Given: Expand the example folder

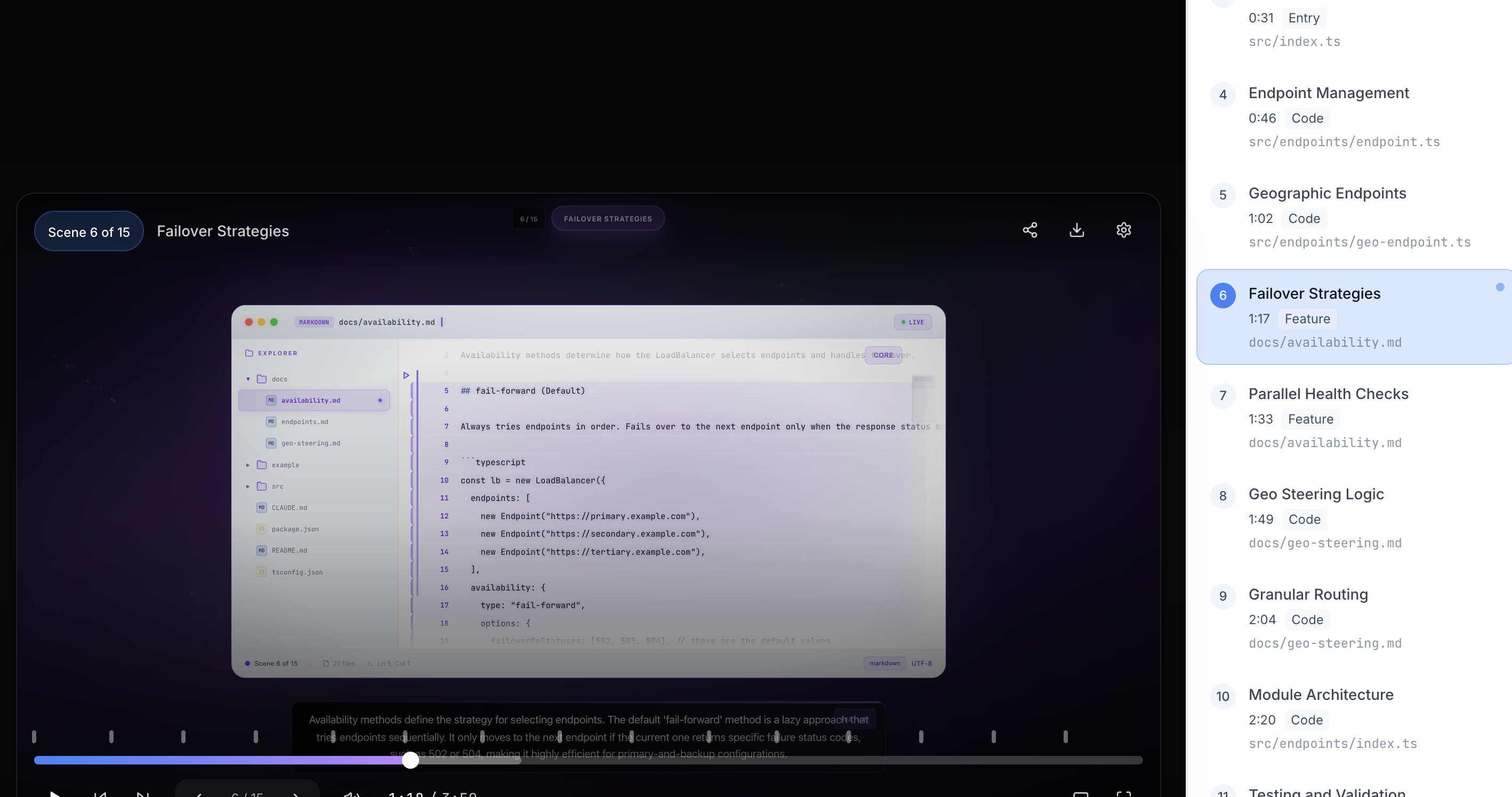Looking at the screenshot, I should pyautogui.click(x=248, y=465).
